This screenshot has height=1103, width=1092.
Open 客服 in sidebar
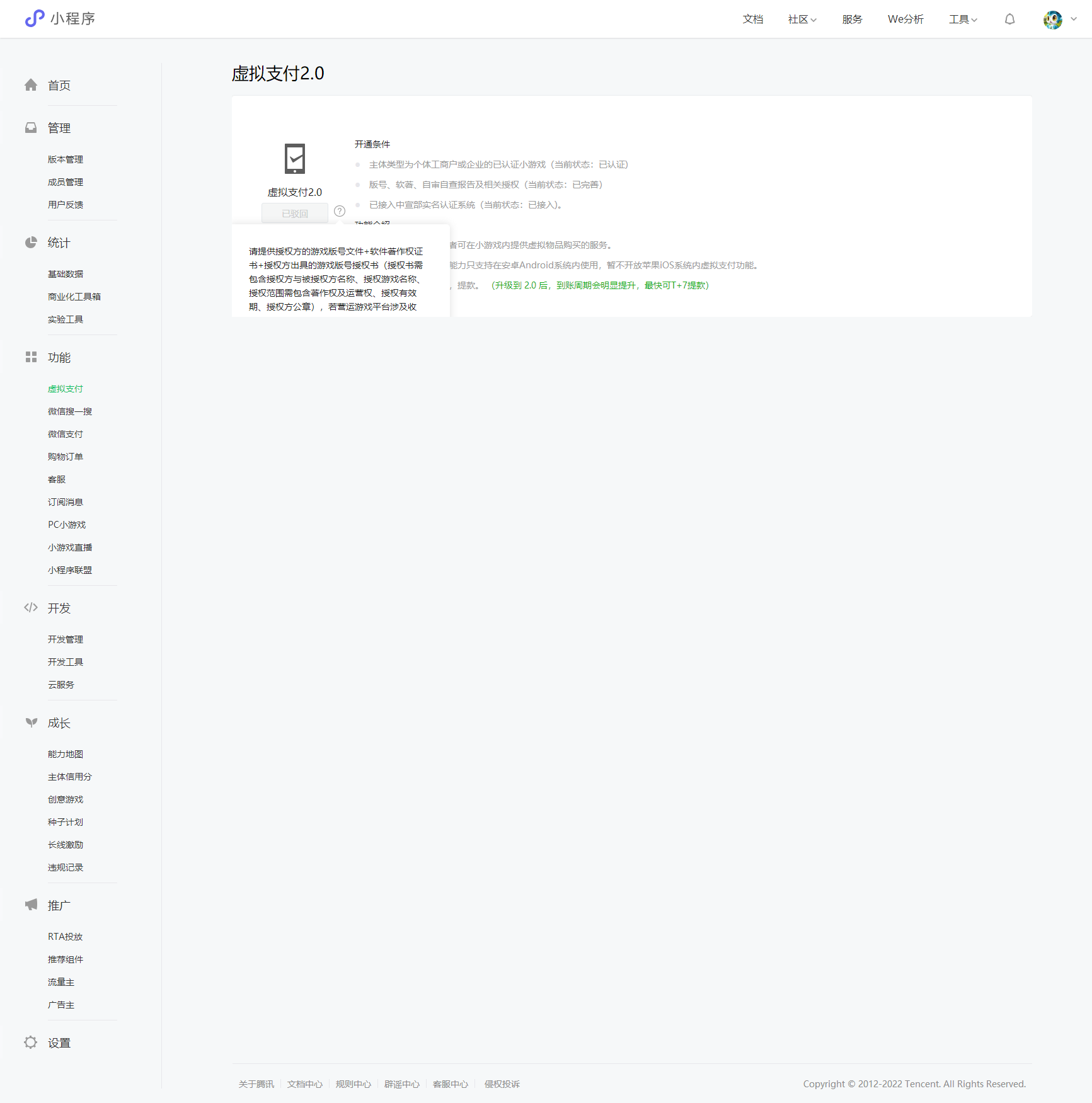pyautogui.click(x=57, y=479)
